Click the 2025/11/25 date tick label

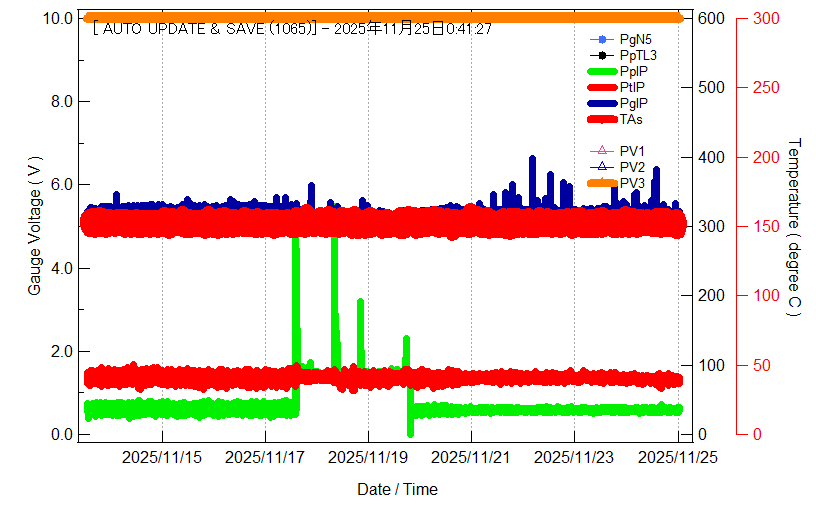(x=676, y=457)
